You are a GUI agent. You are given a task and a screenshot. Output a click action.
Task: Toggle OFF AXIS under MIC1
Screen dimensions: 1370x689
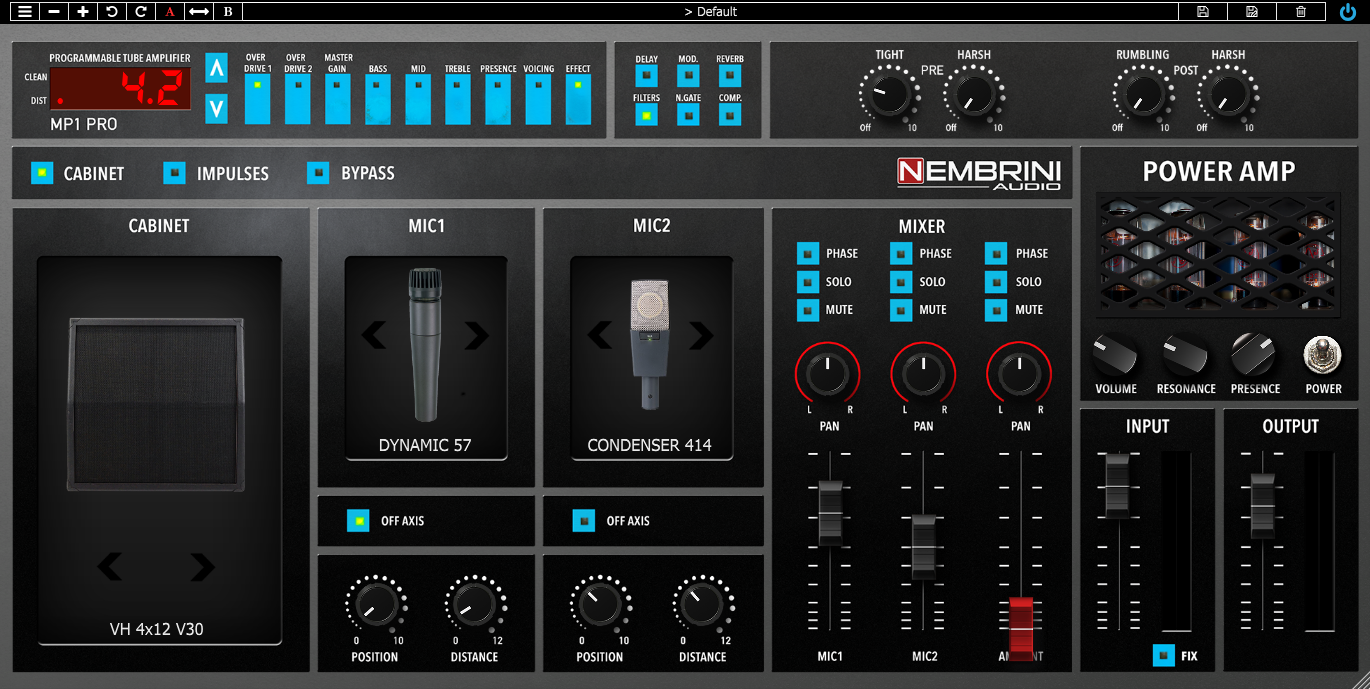358,521
